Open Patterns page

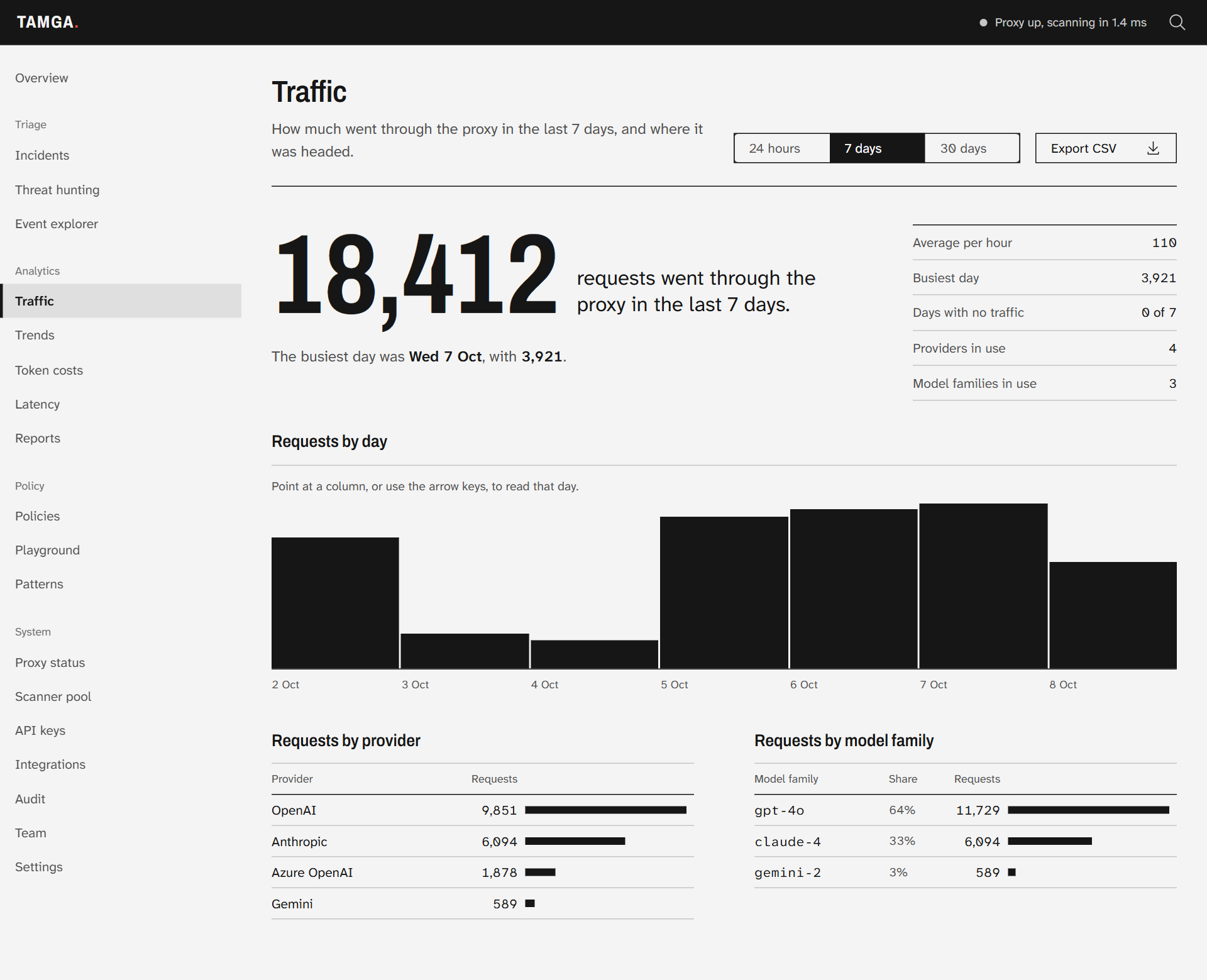(121, 584)
